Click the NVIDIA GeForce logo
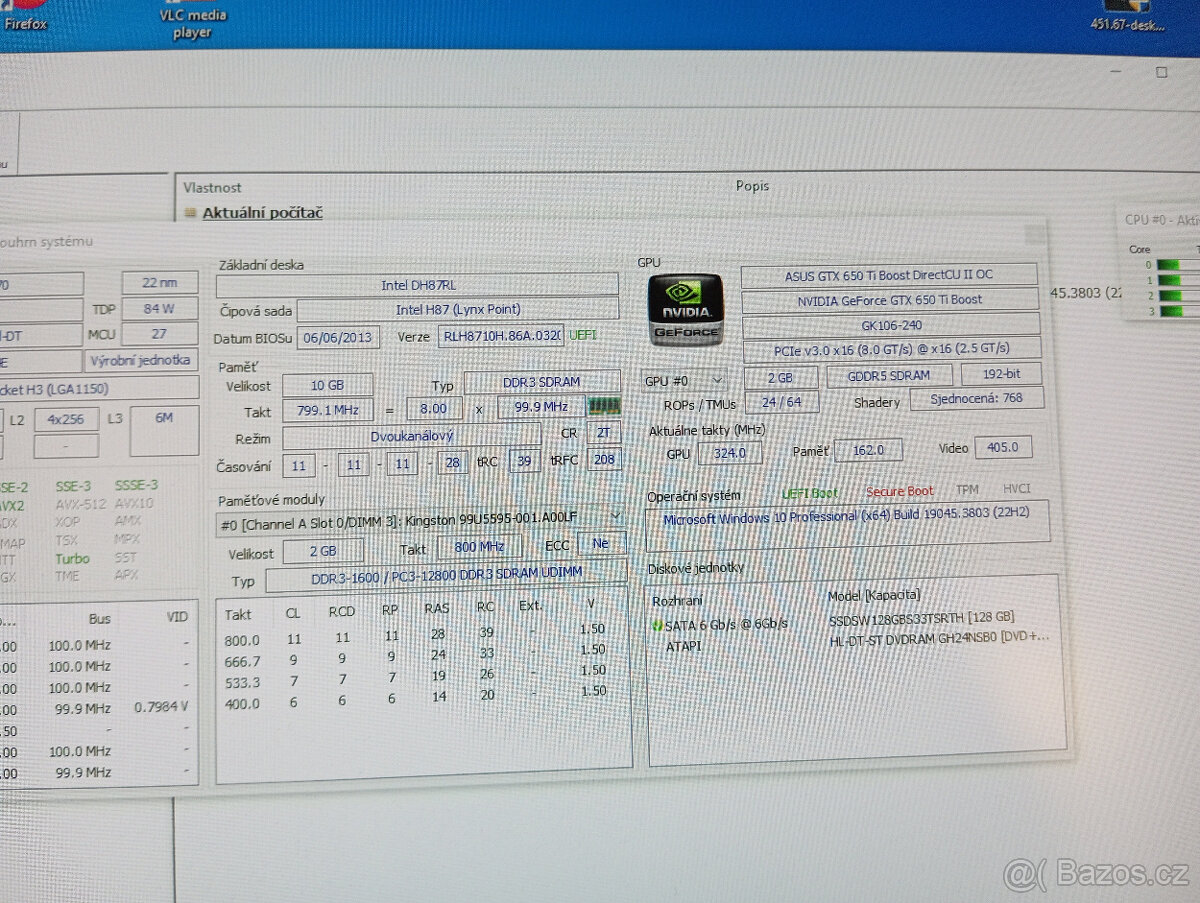This screenshot has width=1200, height=903. click(684, 309)
